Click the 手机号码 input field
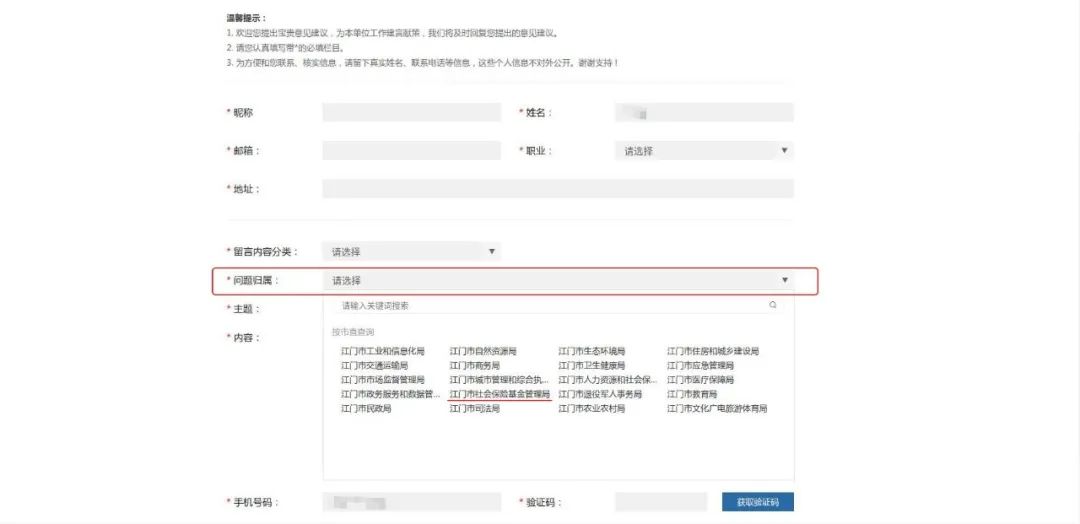Viewport: 1080px width, 524px height. click(x=411, y=502)
